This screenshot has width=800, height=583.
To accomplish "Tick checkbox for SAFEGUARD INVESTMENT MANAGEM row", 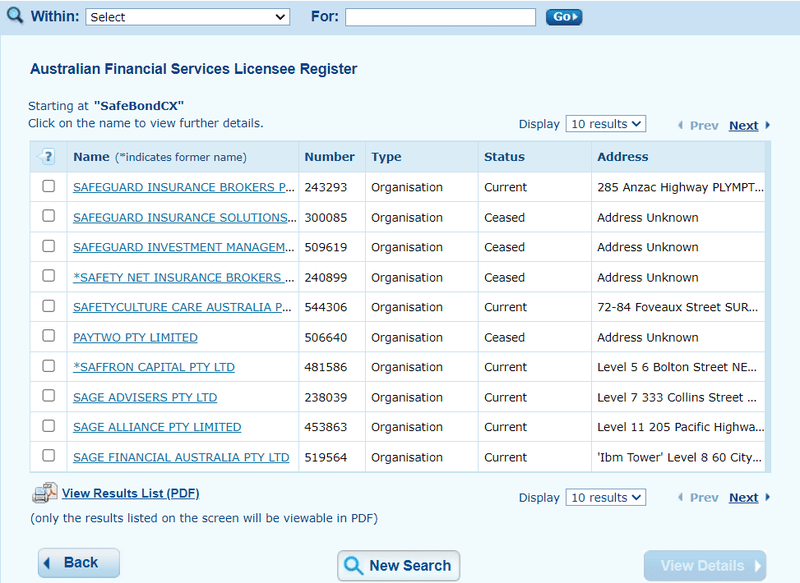I will pos(48,246).
